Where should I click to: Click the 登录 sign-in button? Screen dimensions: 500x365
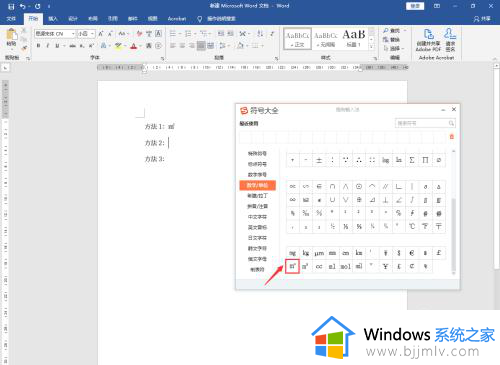tap(415, 6)
